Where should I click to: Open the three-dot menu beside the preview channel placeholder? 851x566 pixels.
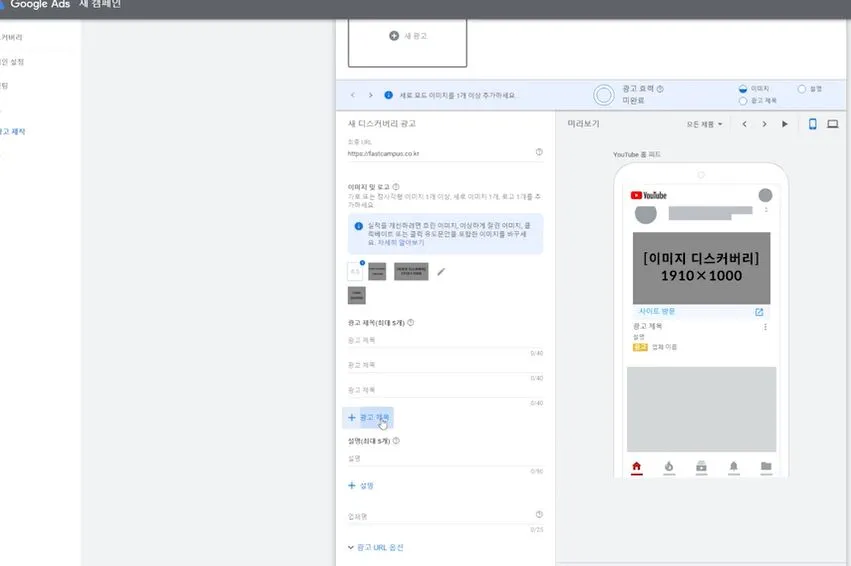click(x=766, y=210)
